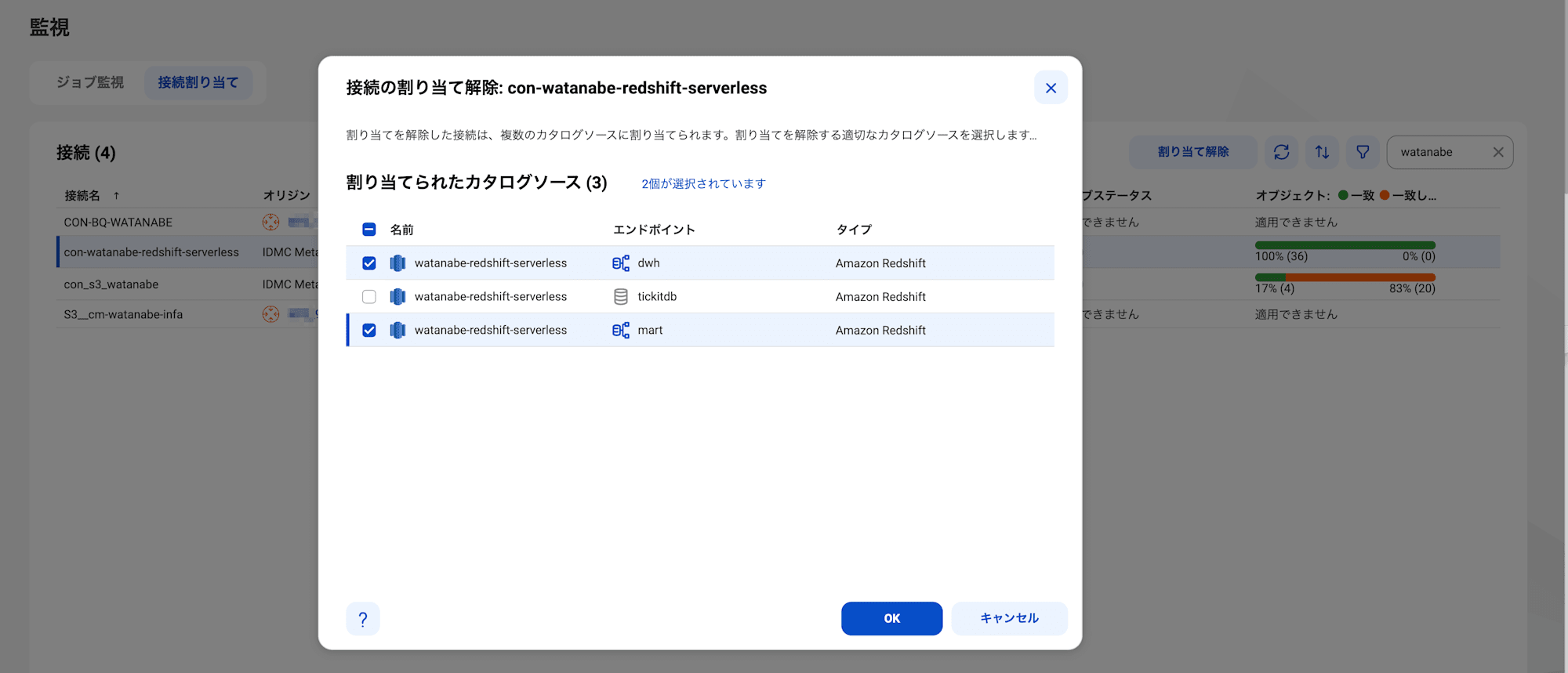1568x673 pixels.
Task: Click the filter funnel icon
Action: pos(1363,152)
